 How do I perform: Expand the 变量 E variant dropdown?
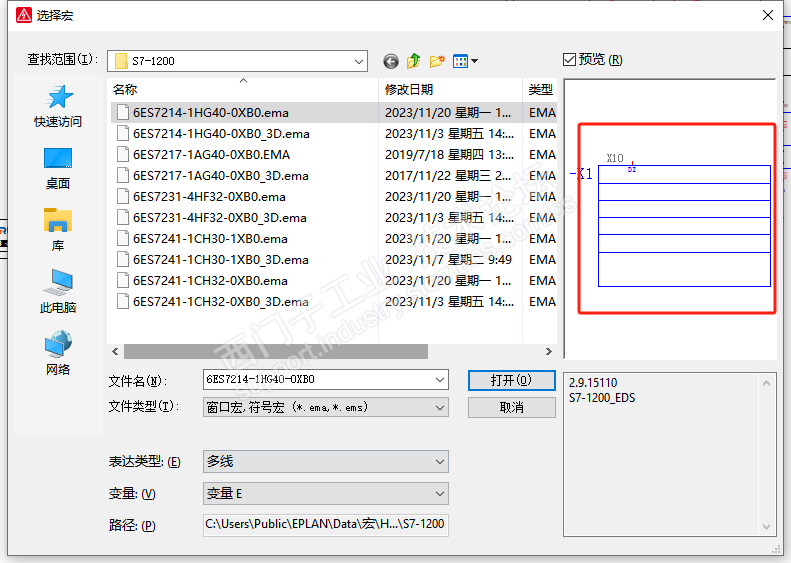(440, 494)
